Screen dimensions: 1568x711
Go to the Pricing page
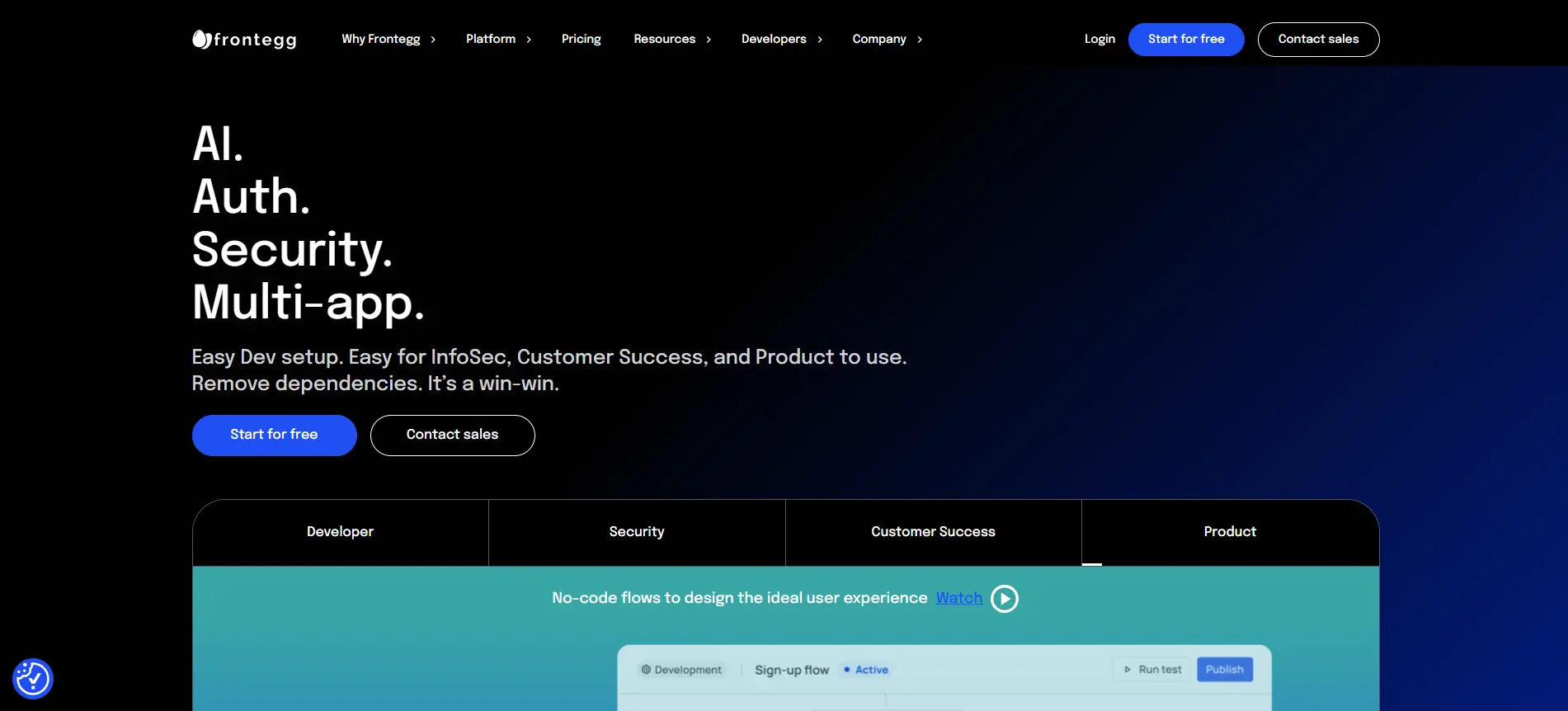[581, 40]
